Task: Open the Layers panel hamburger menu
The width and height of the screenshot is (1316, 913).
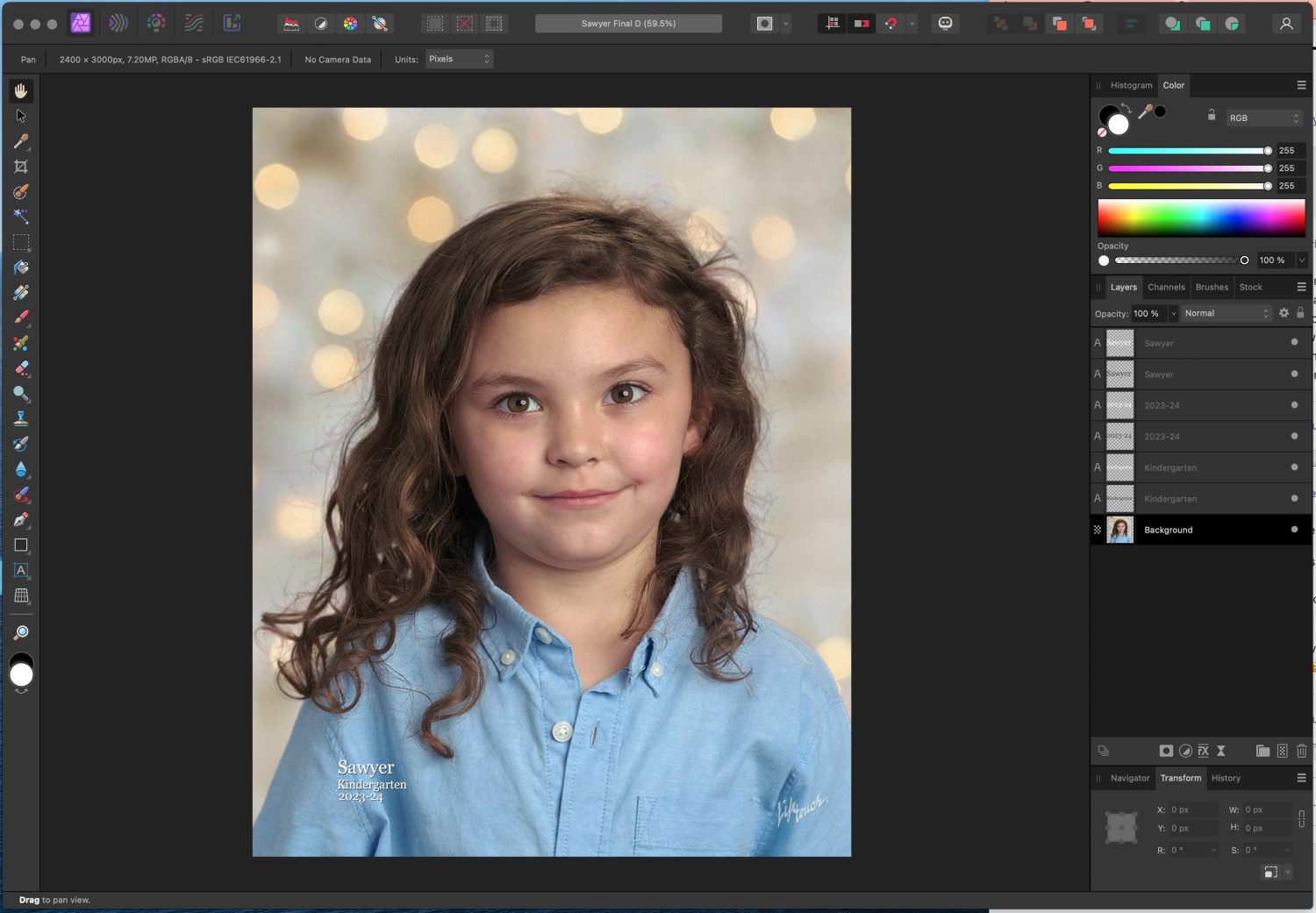Action: [x=1301, y=287]
